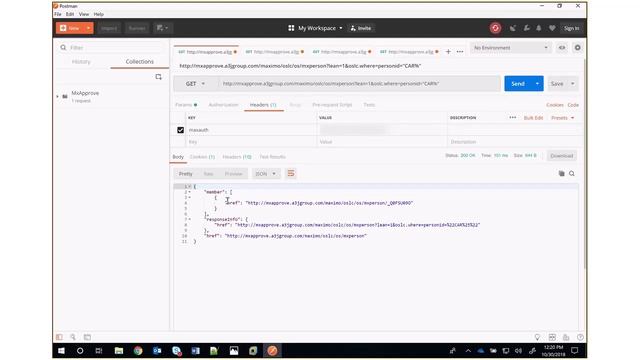Open settings wrench icon in header

click(527, 28)
